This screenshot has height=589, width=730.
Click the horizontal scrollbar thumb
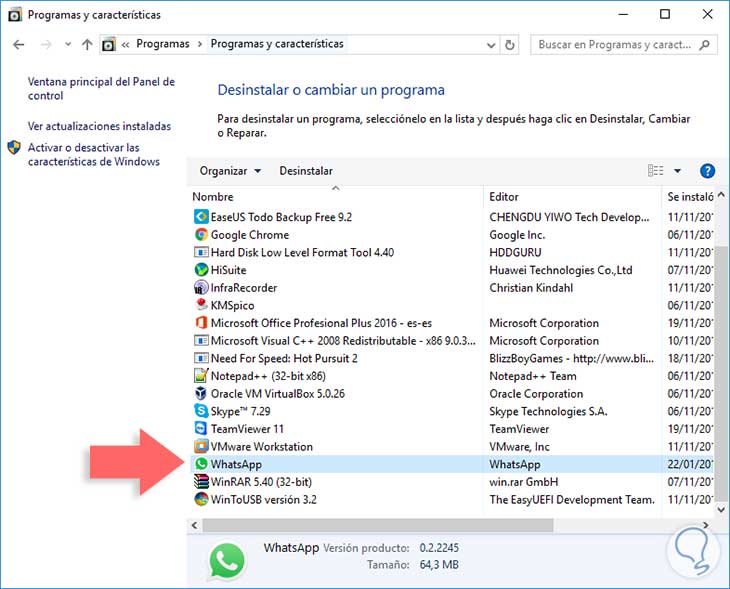pos(378,525)
